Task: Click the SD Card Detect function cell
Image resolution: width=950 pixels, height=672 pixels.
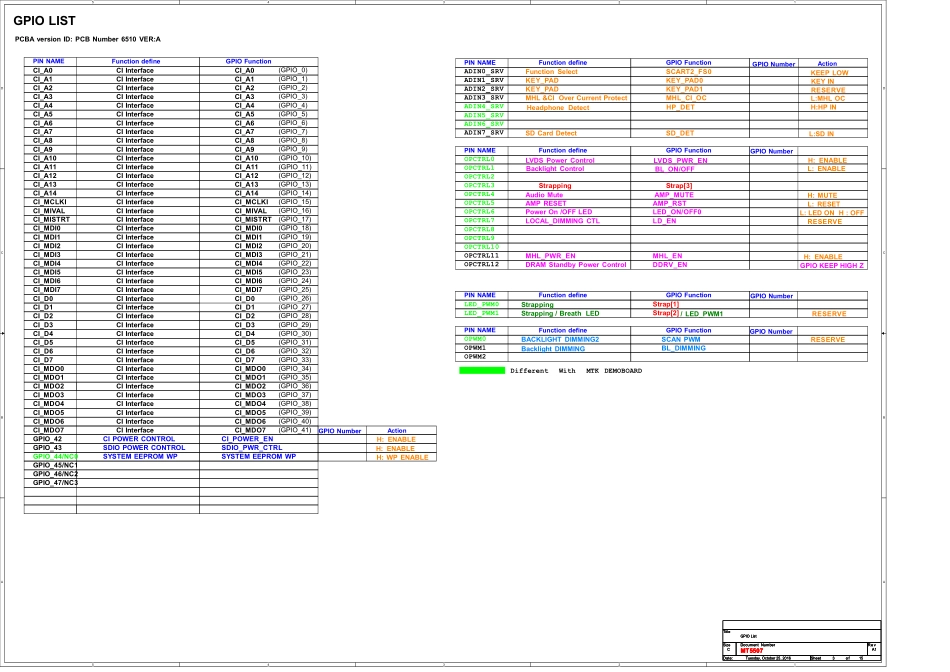Action: 550,133
